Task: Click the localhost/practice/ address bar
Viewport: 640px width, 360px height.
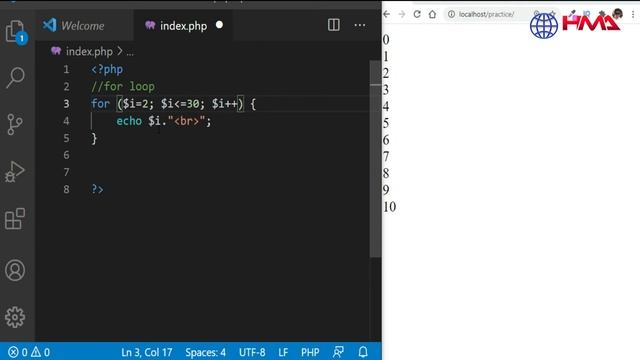Action: (486, 14)
